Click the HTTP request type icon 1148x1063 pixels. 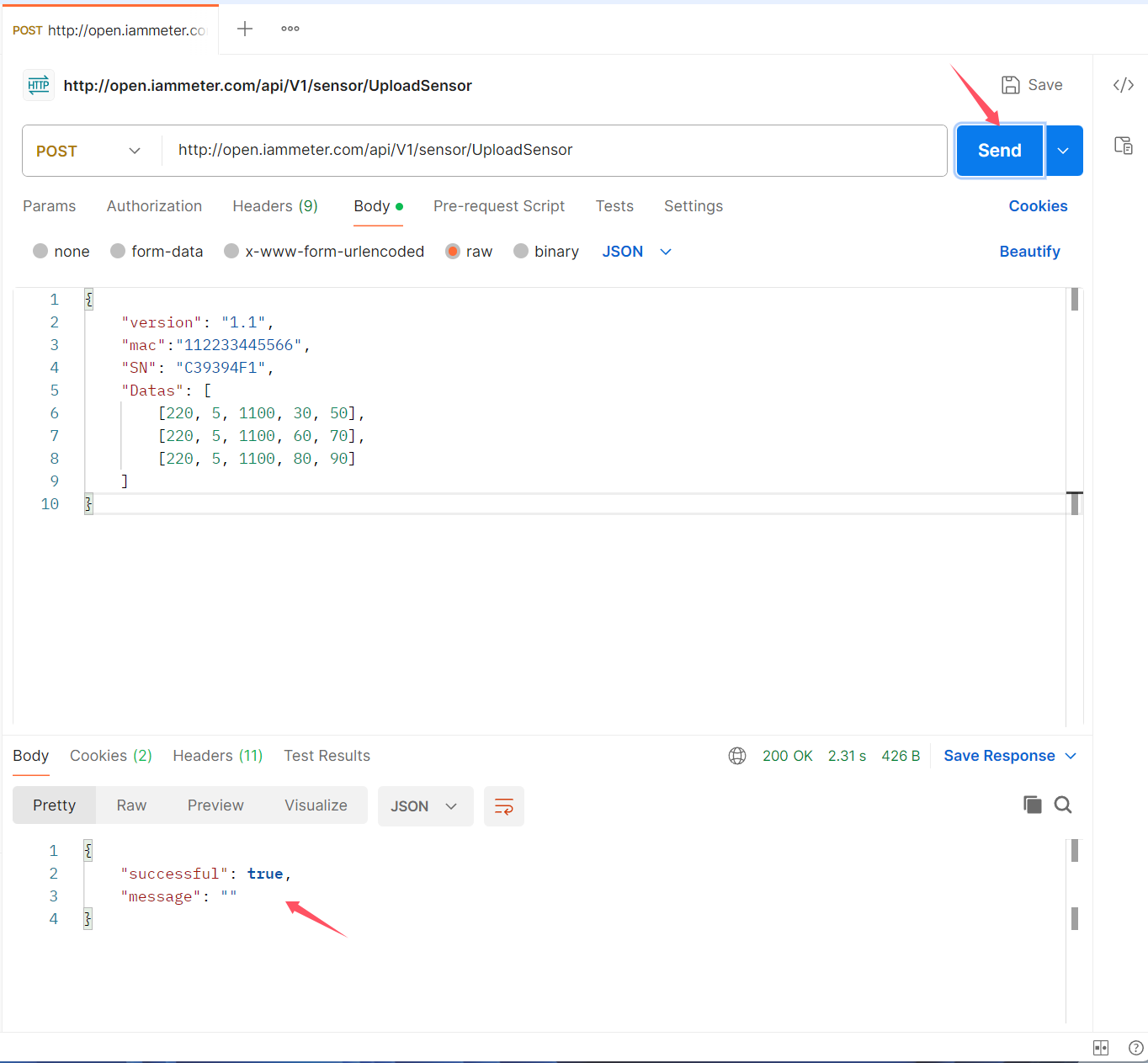pos(39,85)
